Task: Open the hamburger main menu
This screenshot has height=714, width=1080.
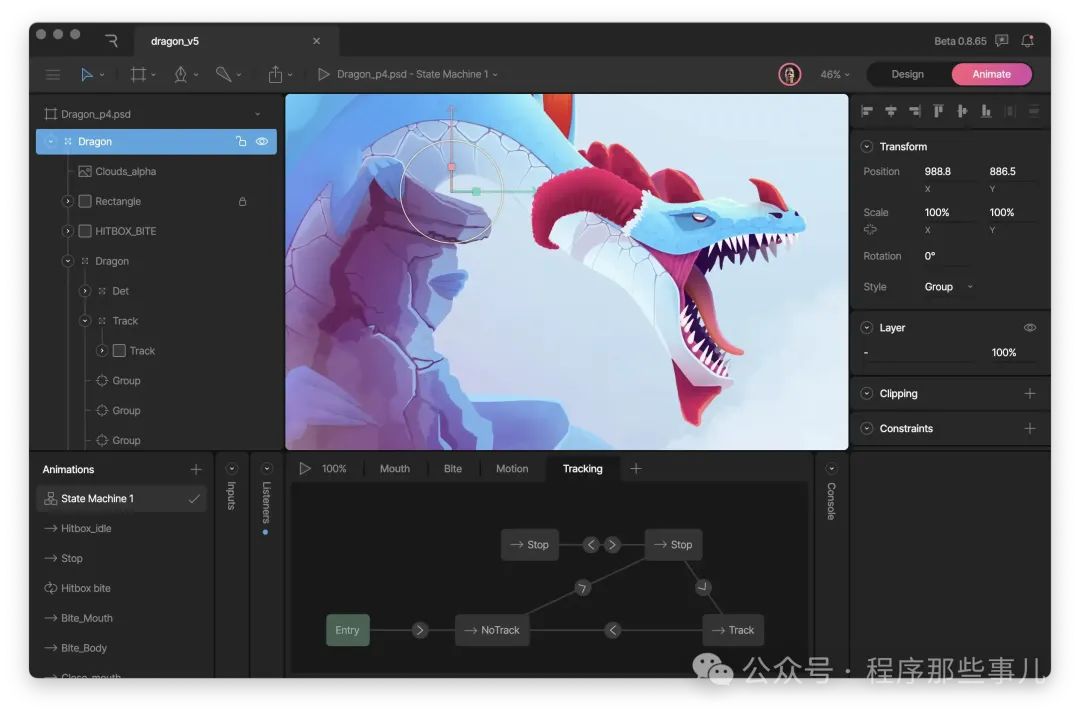Action: click(x=52, y=74)
